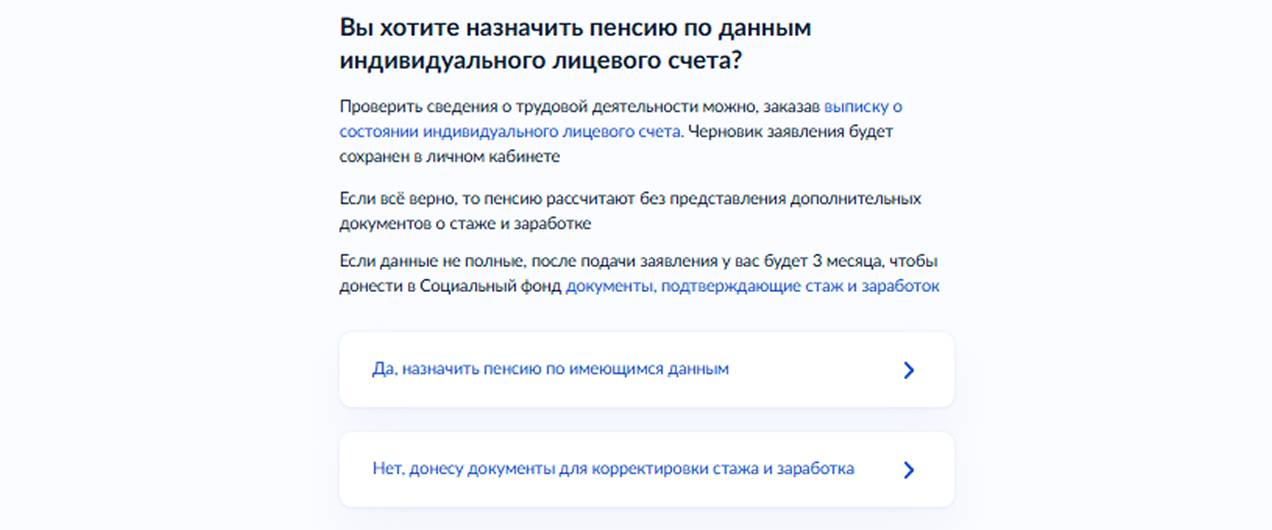Click heading 'Вы хотите назначить пенсию по данным'
The image size is (1272, 530).
[575, 43]
